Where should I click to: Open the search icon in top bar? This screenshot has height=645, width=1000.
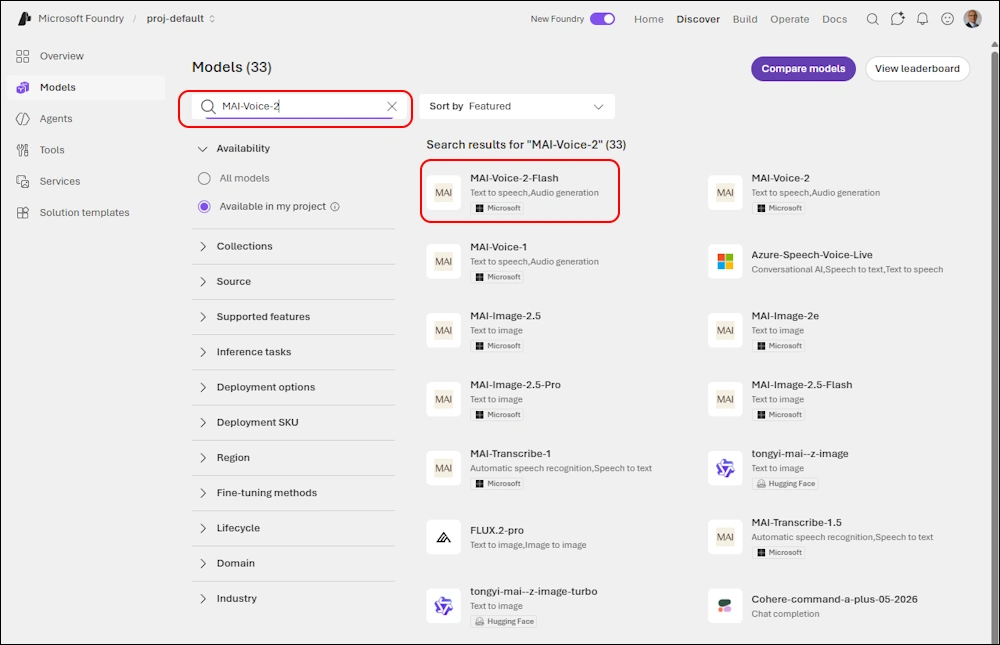(872, 19)
